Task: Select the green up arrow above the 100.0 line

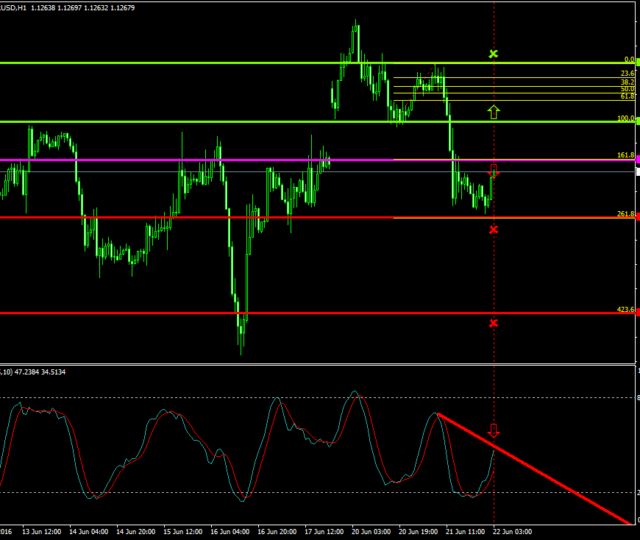Action: coord(493,111)
